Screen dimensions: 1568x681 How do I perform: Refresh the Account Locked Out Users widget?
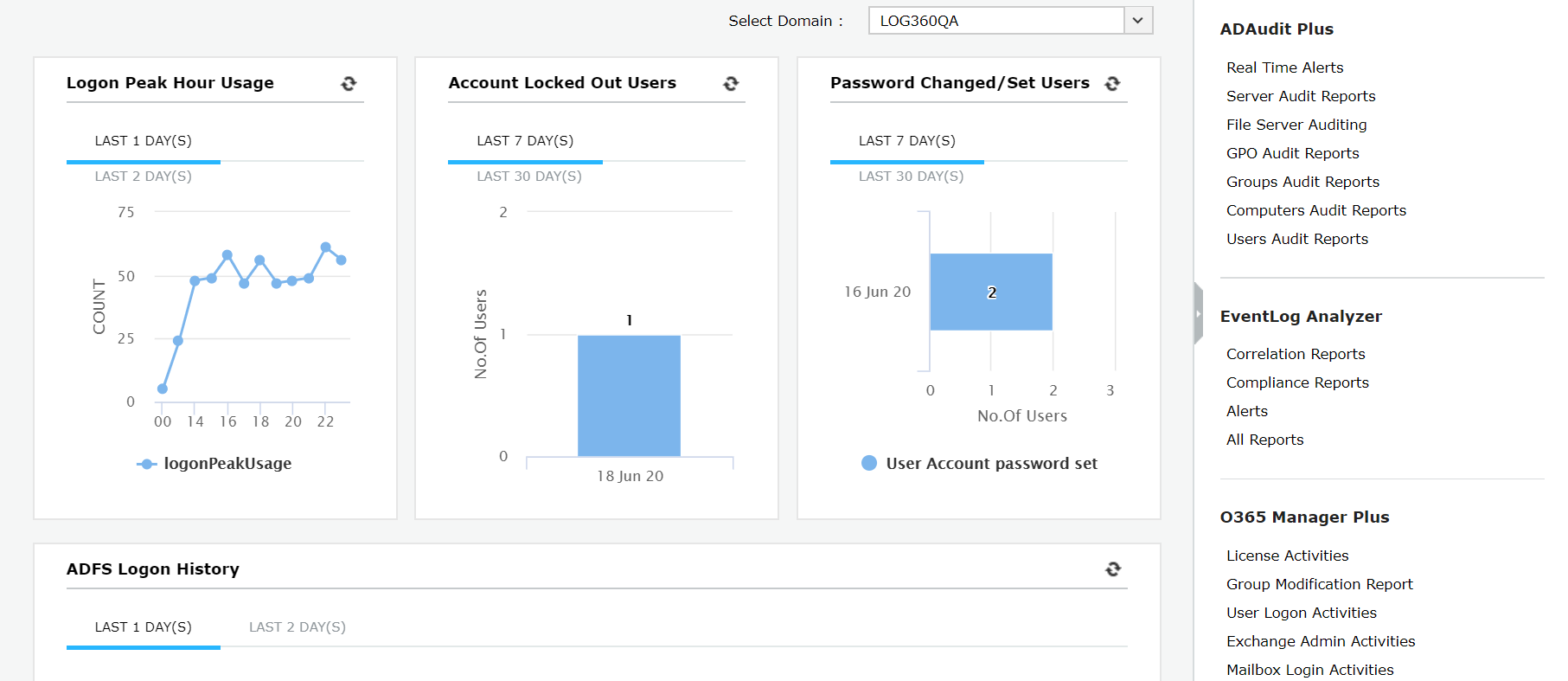(731, 84)
